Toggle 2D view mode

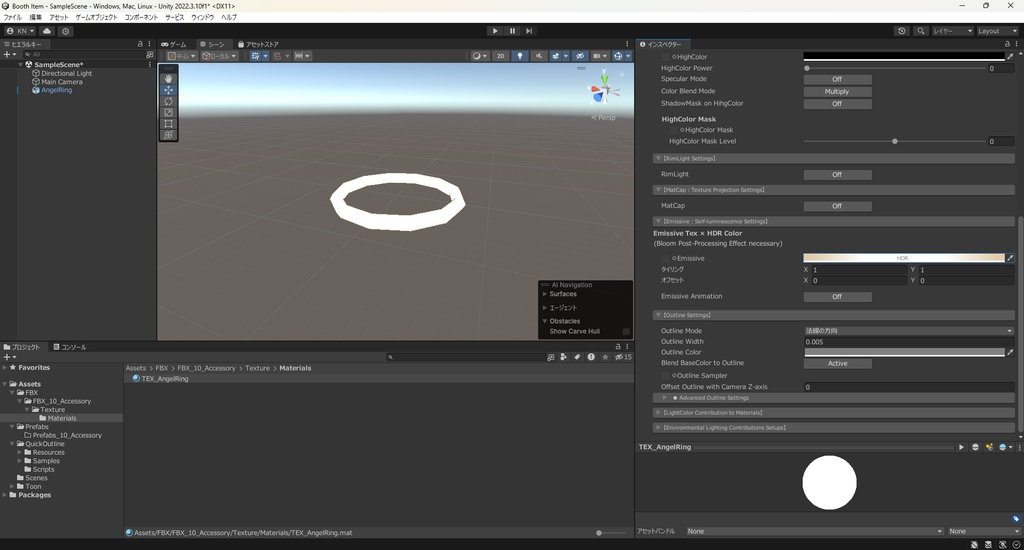coord(501,56)
